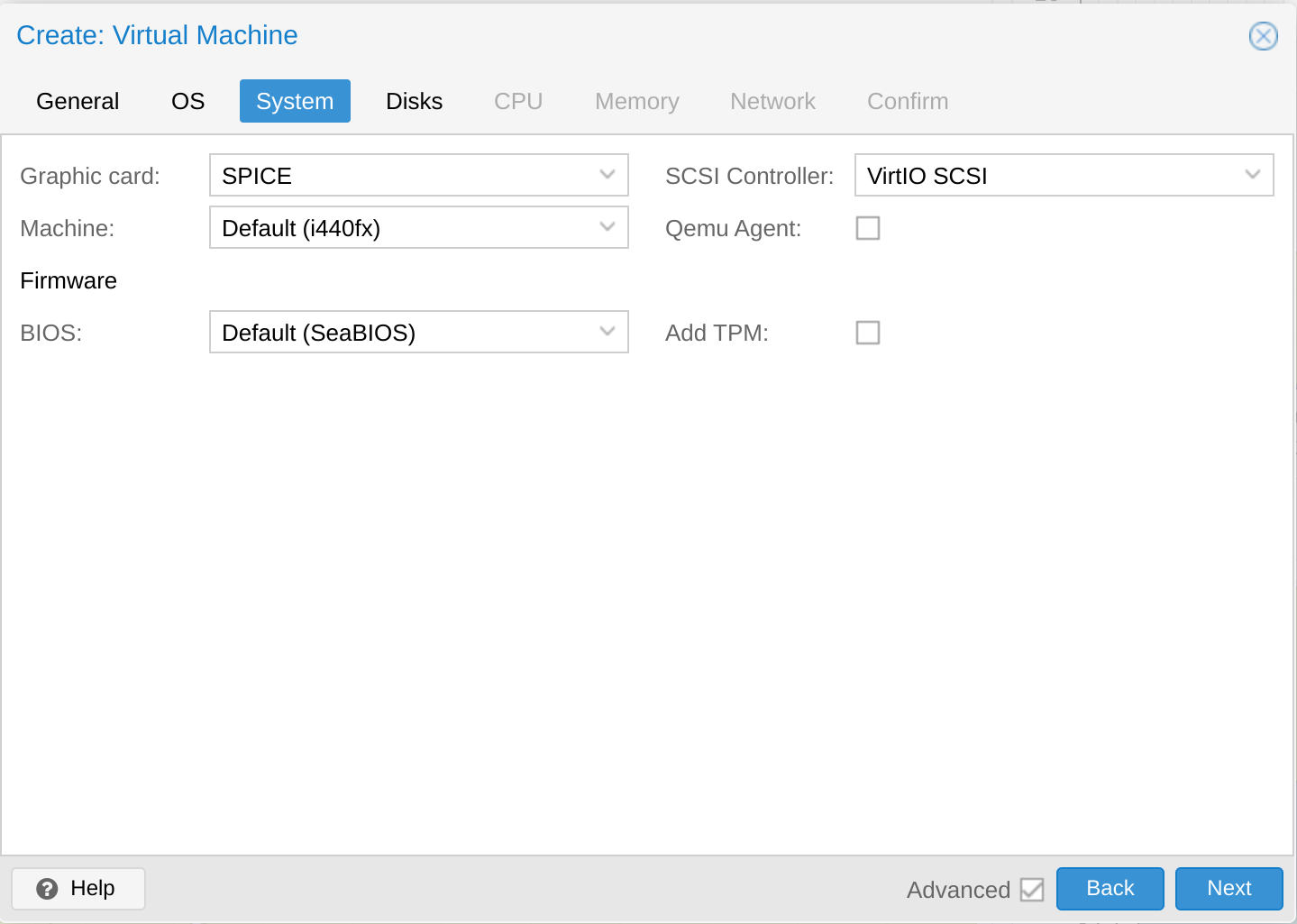Proceed with the Next button
This screenshot has width=1297, height=924.
(x=1228, y=889)
